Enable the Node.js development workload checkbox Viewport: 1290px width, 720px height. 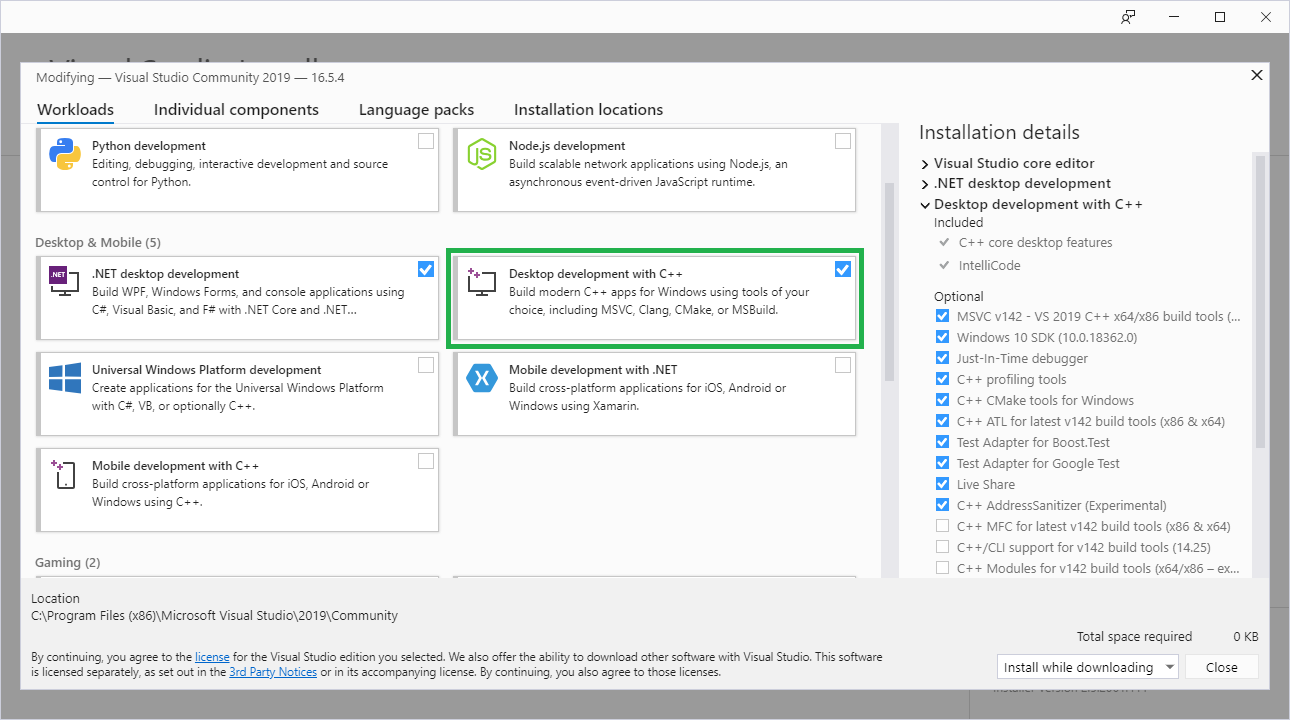point(843,141)
